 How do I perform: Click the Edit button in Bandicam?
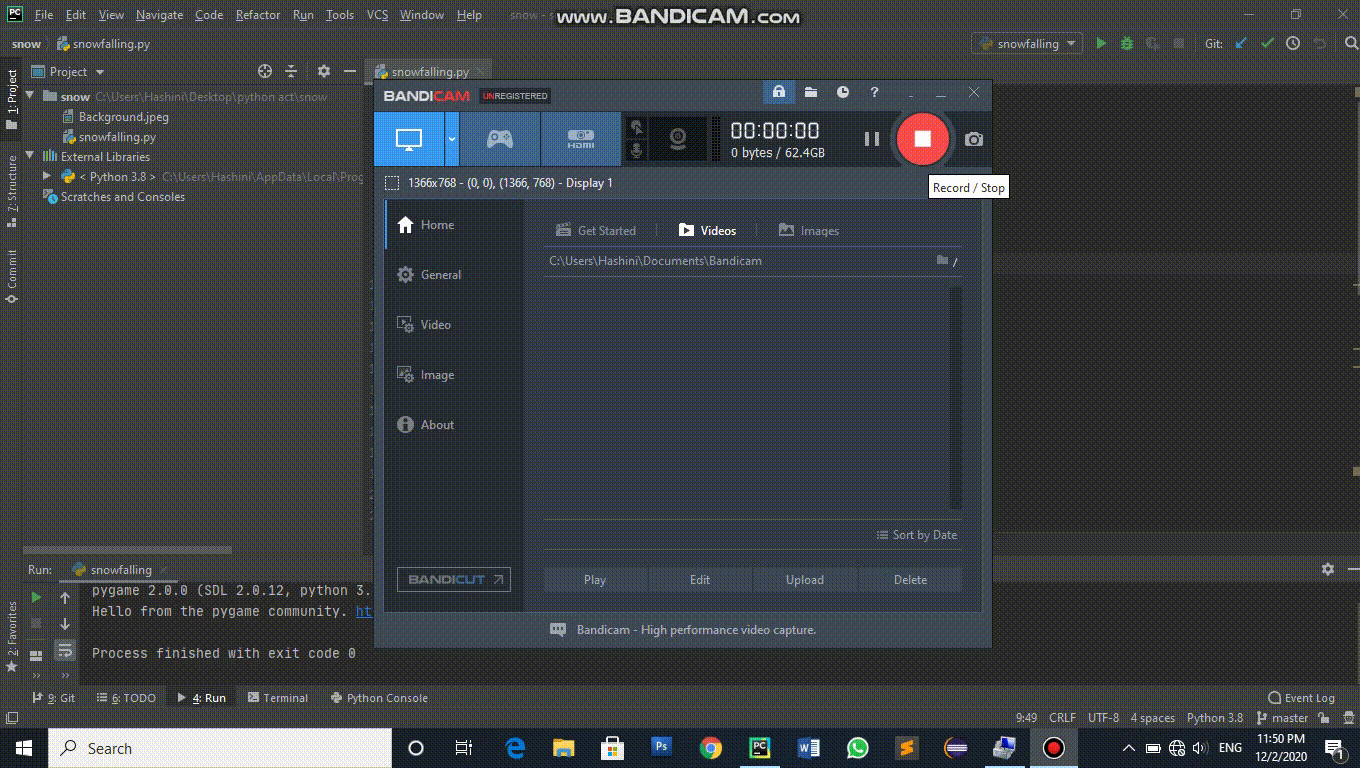coord(700,580)
